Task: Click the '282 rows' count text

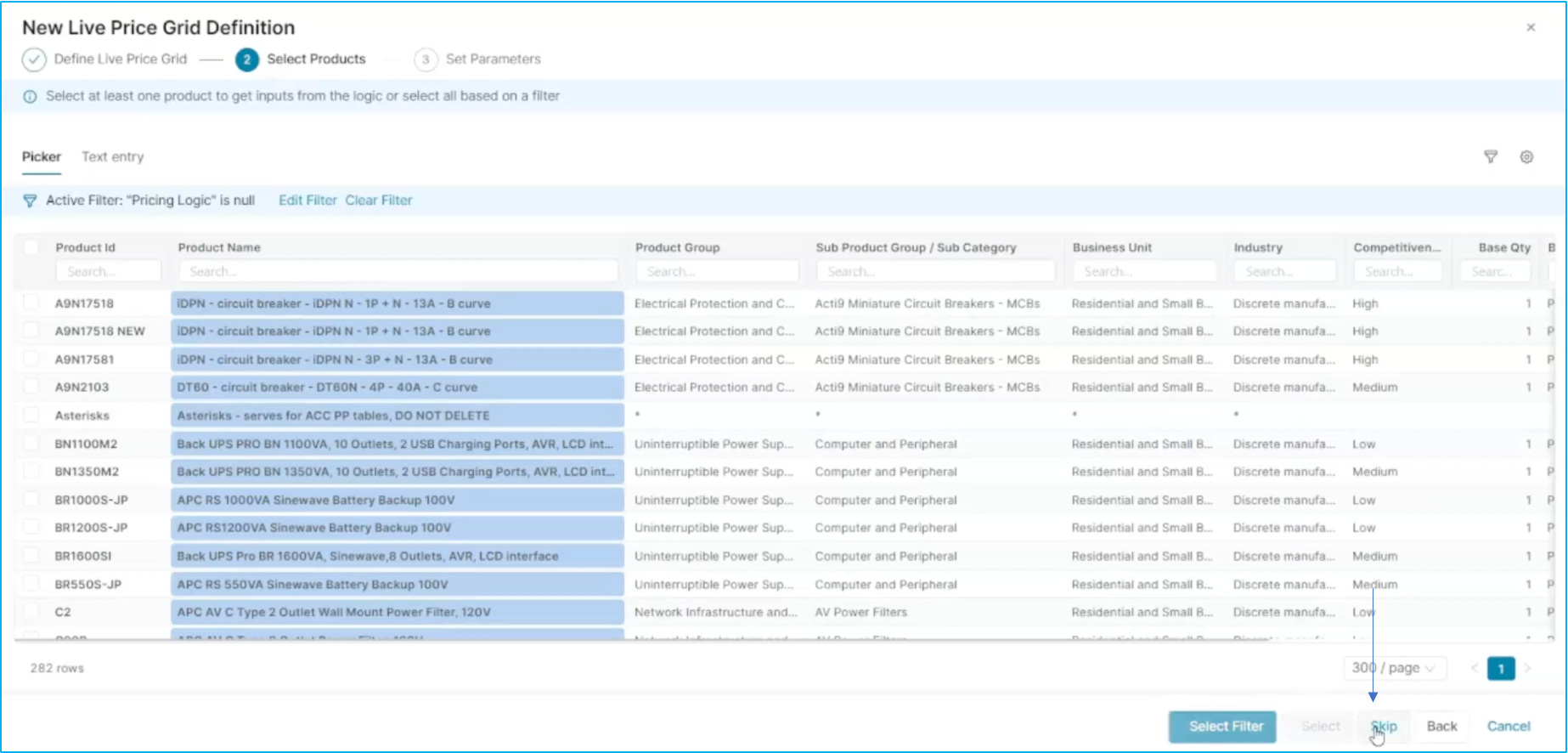Action: point(57,668)
